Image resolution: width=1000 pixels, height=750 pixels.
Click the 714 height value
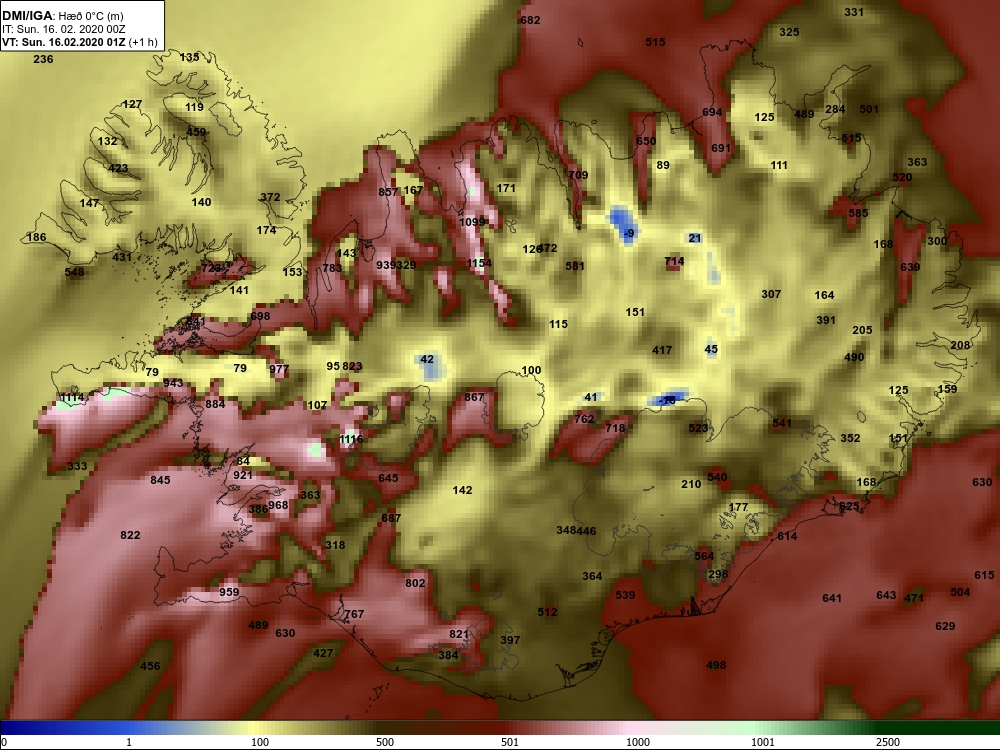point(674,261)
